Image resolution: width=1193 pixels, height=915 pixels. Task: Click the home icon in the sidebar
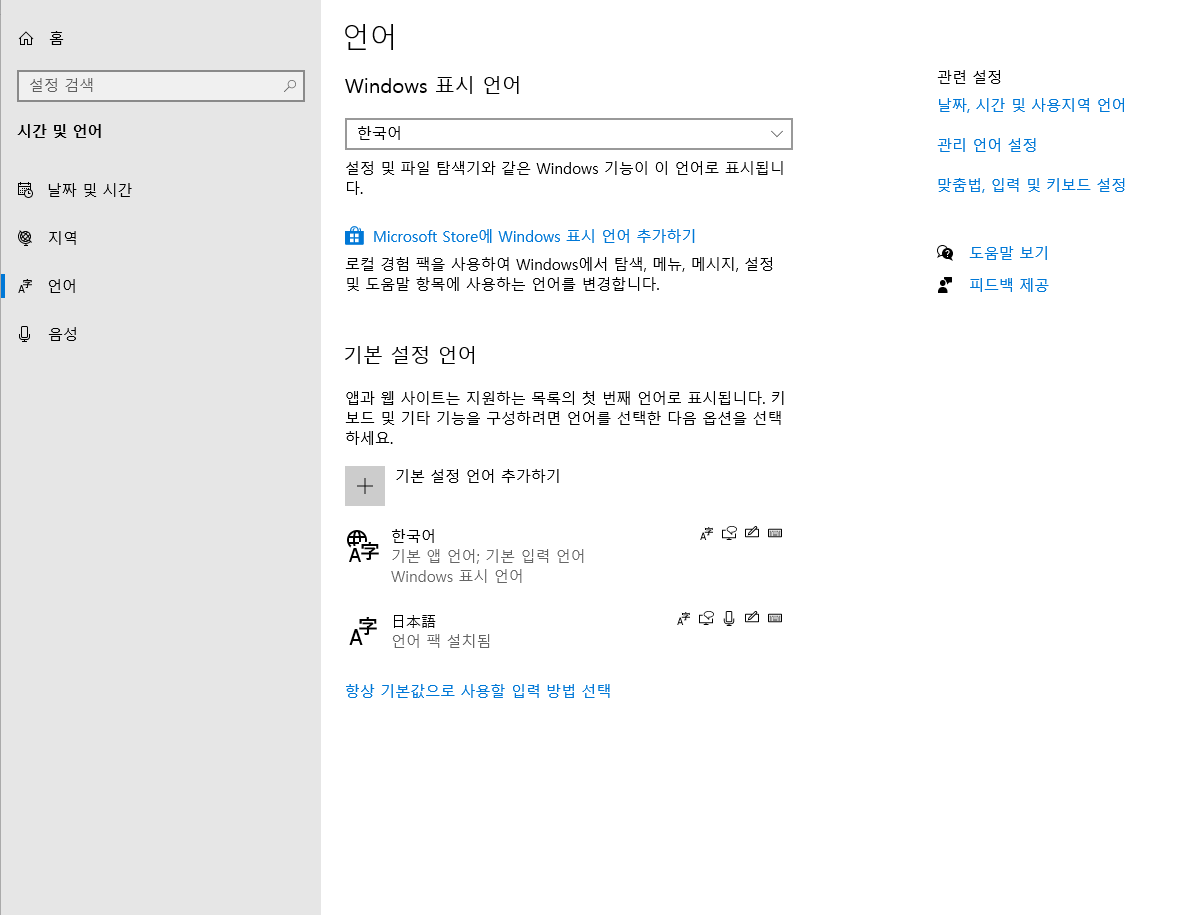coord(26,38)
